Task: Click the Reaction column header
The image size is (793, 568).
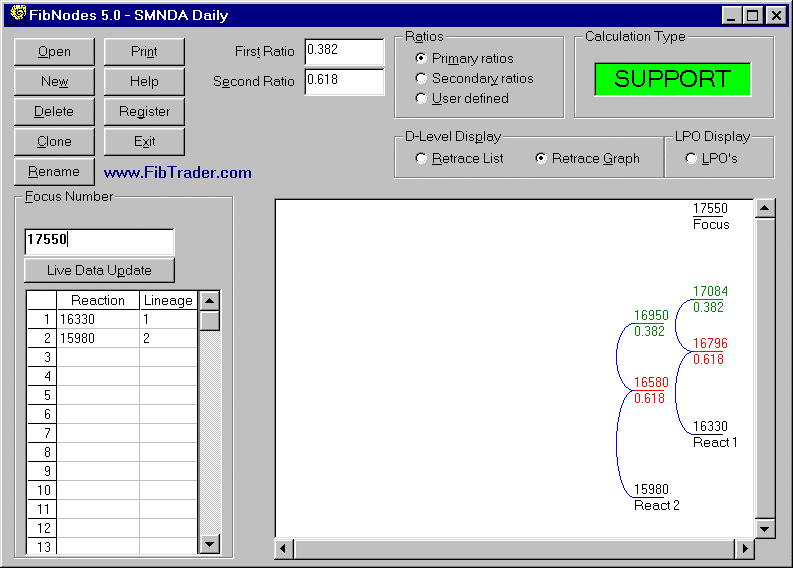Action: tap(98, 300)
